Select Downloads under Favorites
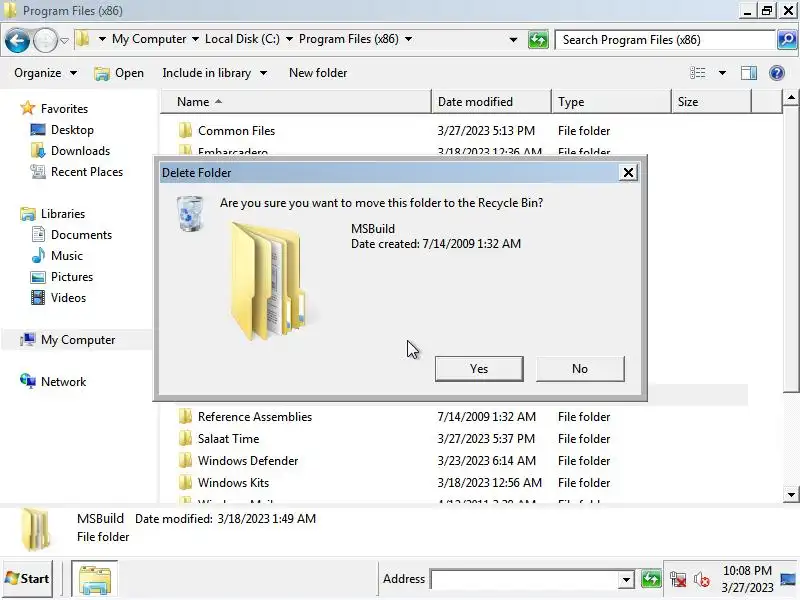Viewport: 800px width, 600px height. pyautogui.click(x=80, y=151)
